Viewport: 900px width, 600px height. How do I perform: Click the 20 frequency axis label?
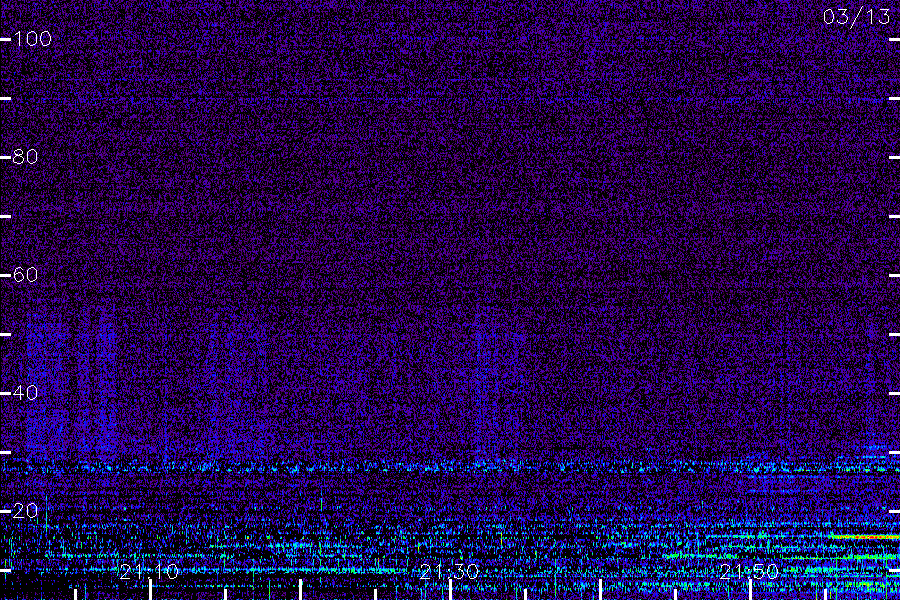tap(25, 511)
